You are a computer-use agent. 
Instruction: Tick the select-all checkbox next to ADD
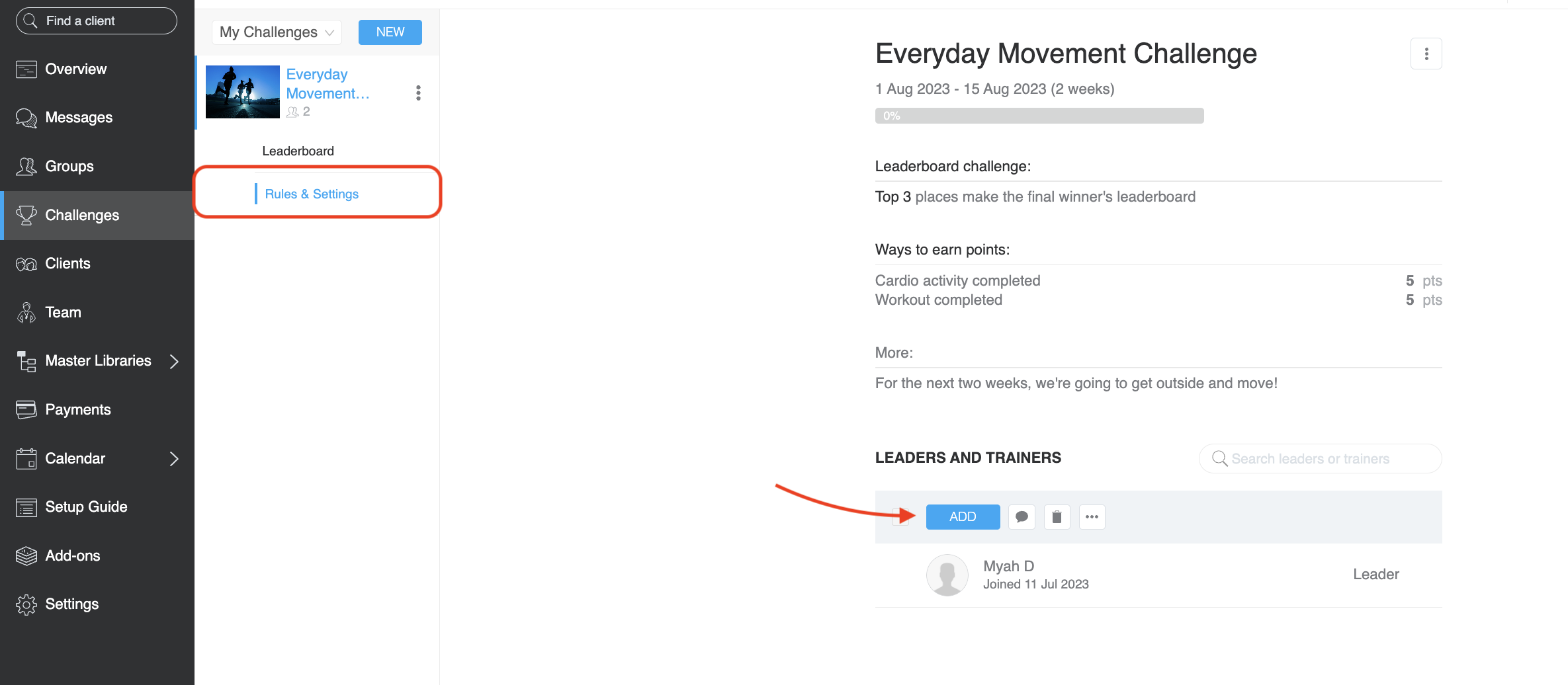pos(900,516)
